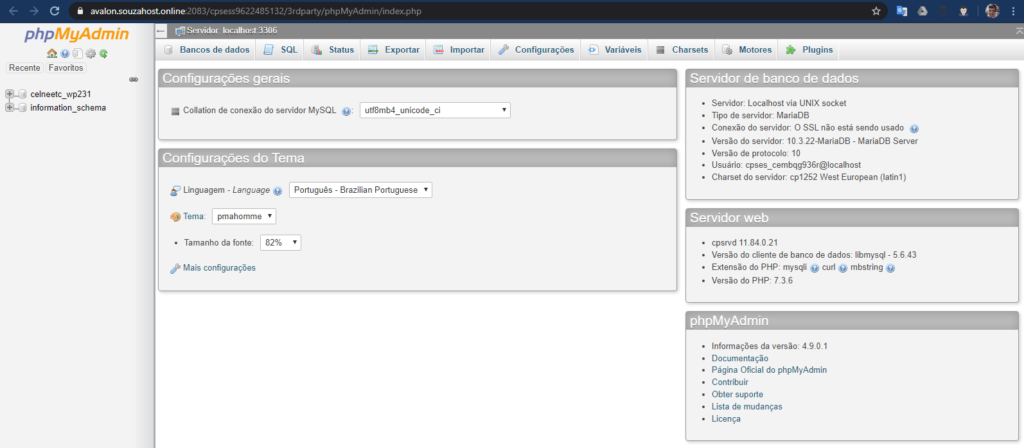Click the browser address bar URL
The height and width of the screenshot is (448, 1024).
click(254, 11)
